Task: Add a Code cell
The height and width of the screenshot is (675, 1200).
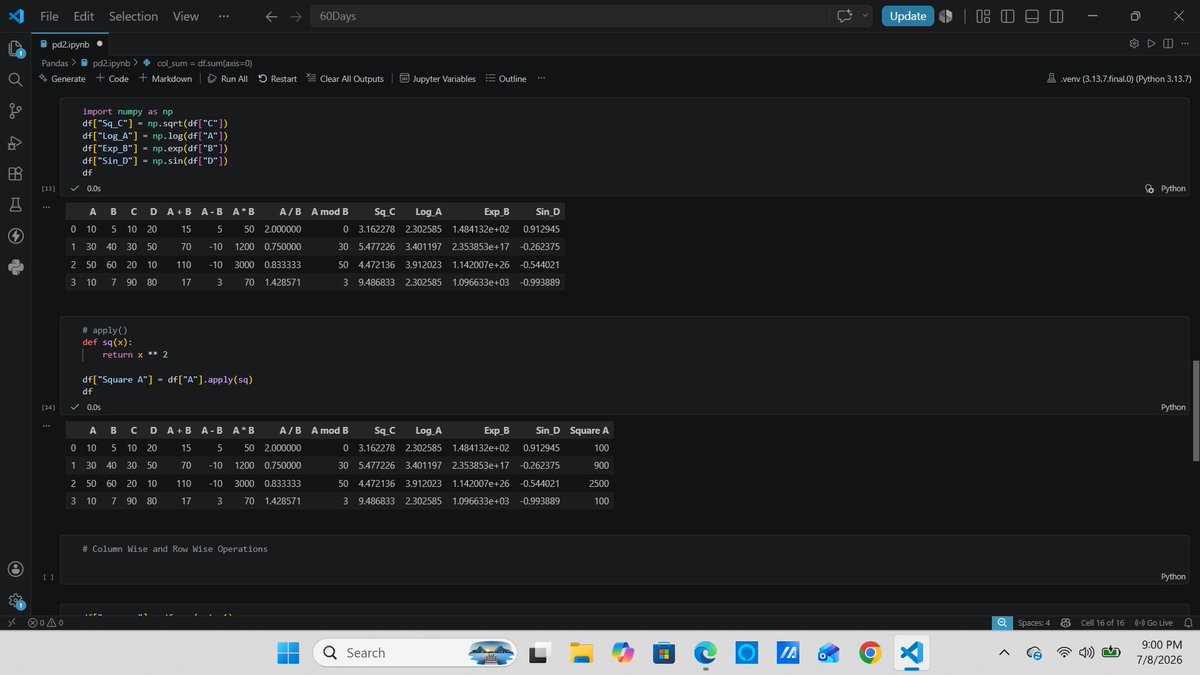Action: click(x=112, y=79)
